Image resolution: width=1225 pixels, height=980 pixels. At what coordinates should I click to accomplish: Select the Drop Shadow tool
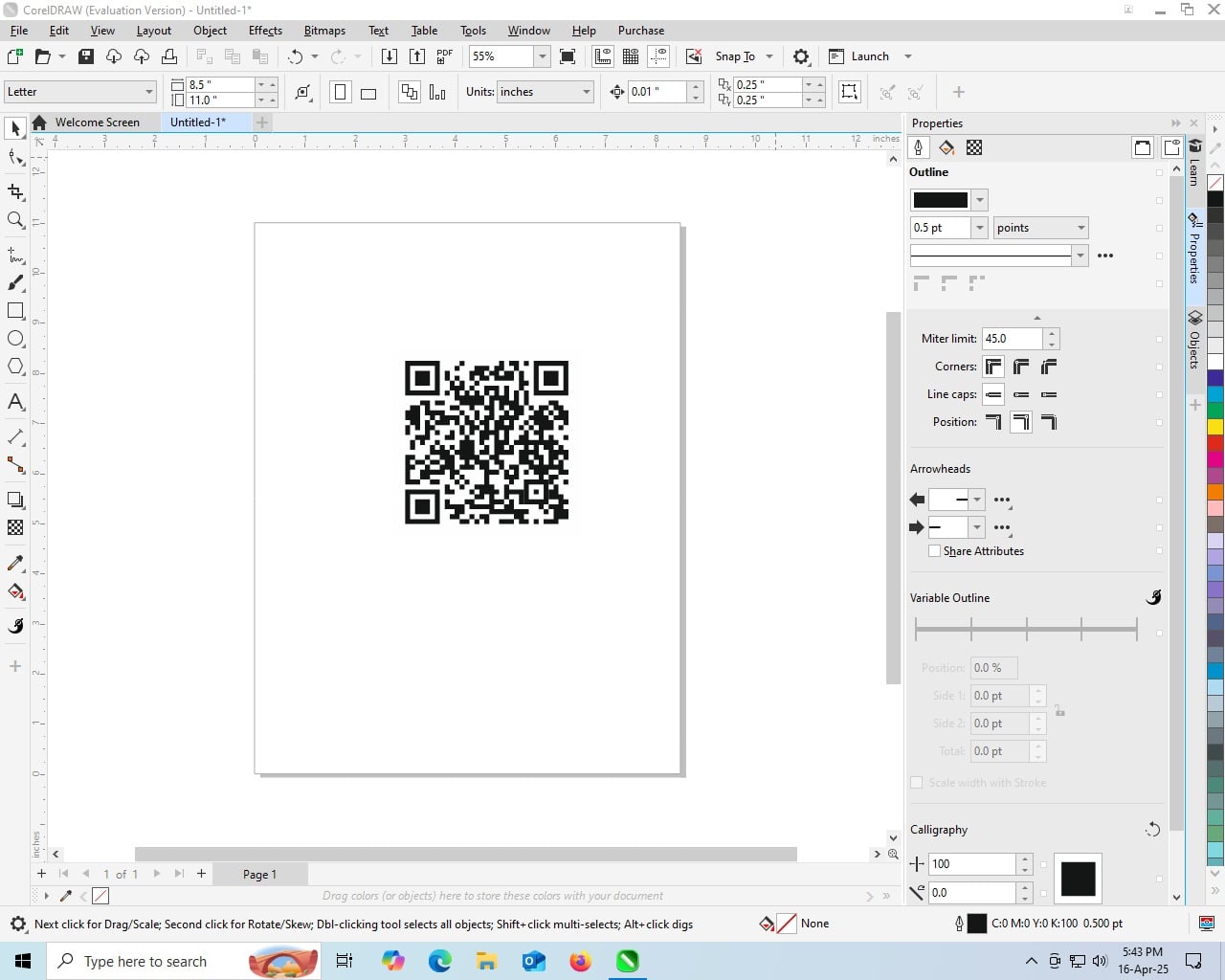15,500
